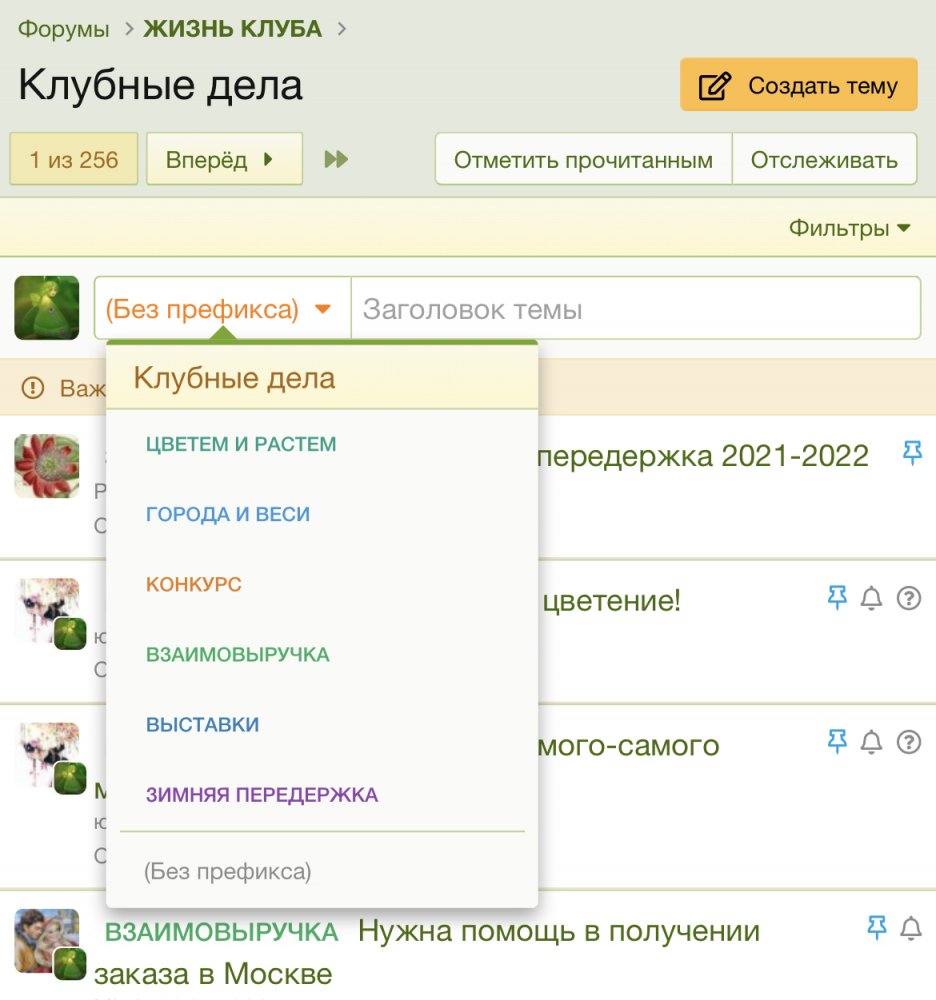Focus the Заголовок темы input field

click(635, 310)
